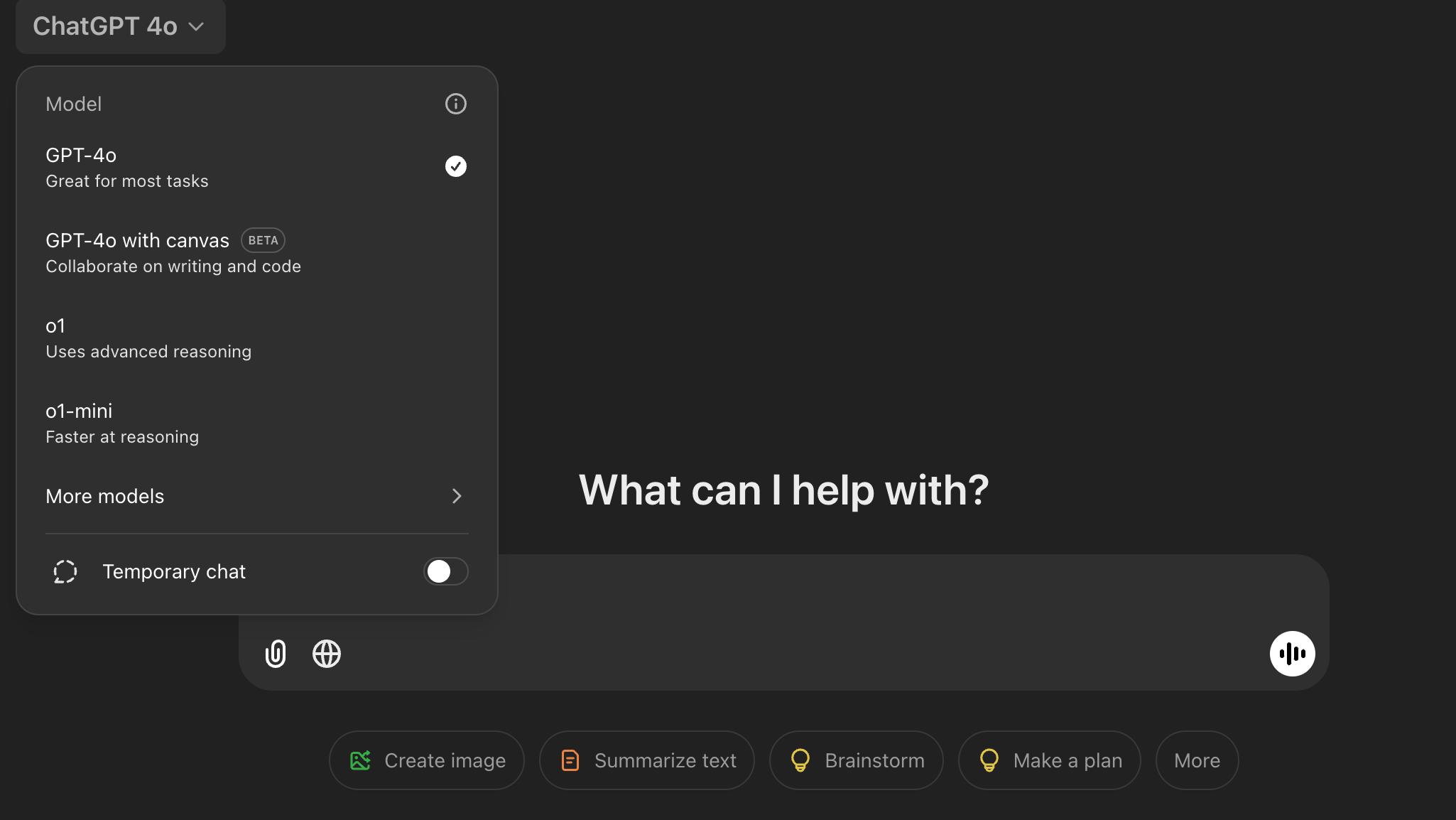Click the GPT-4o selected checkmark
The height and width of the screenshot is (820, 1456).
click(x=455, y=166)
